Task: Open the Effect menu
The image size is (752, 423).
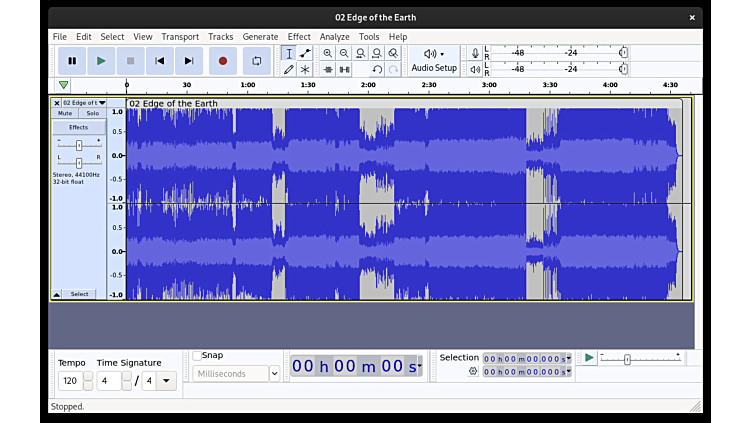Action: (299, 37)
